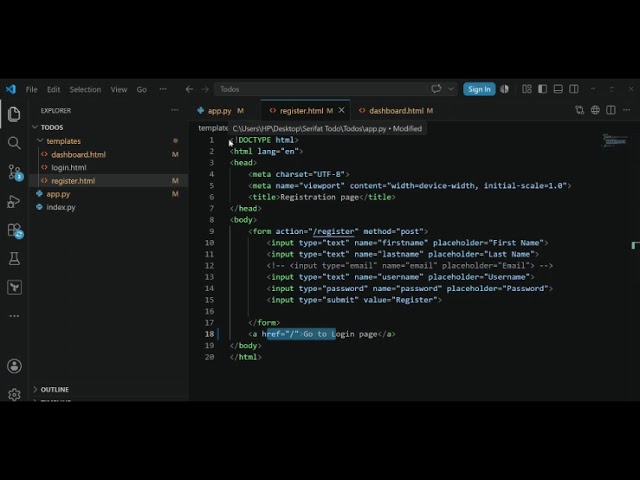Open editor More Actions ellipsis
640x480 pixels.
627,110
